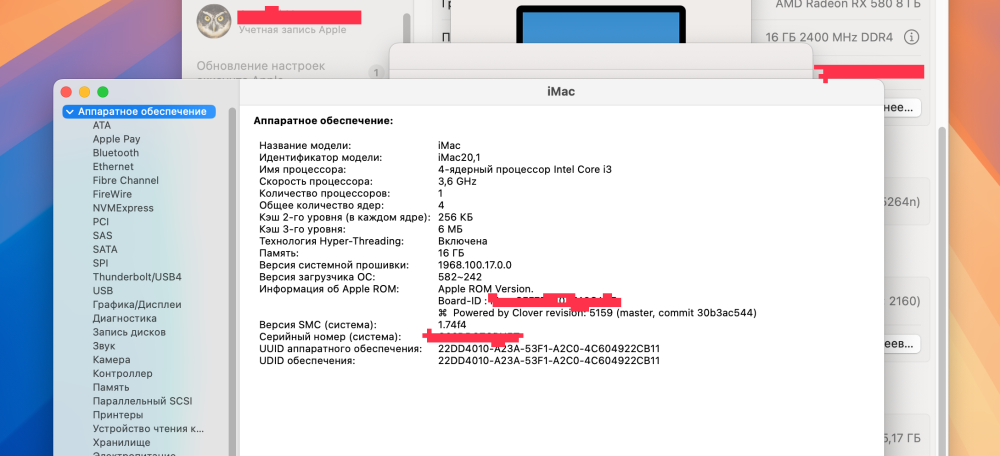
Task: Open the Графика/Дисплеи section
Action: tap(137, 304)
